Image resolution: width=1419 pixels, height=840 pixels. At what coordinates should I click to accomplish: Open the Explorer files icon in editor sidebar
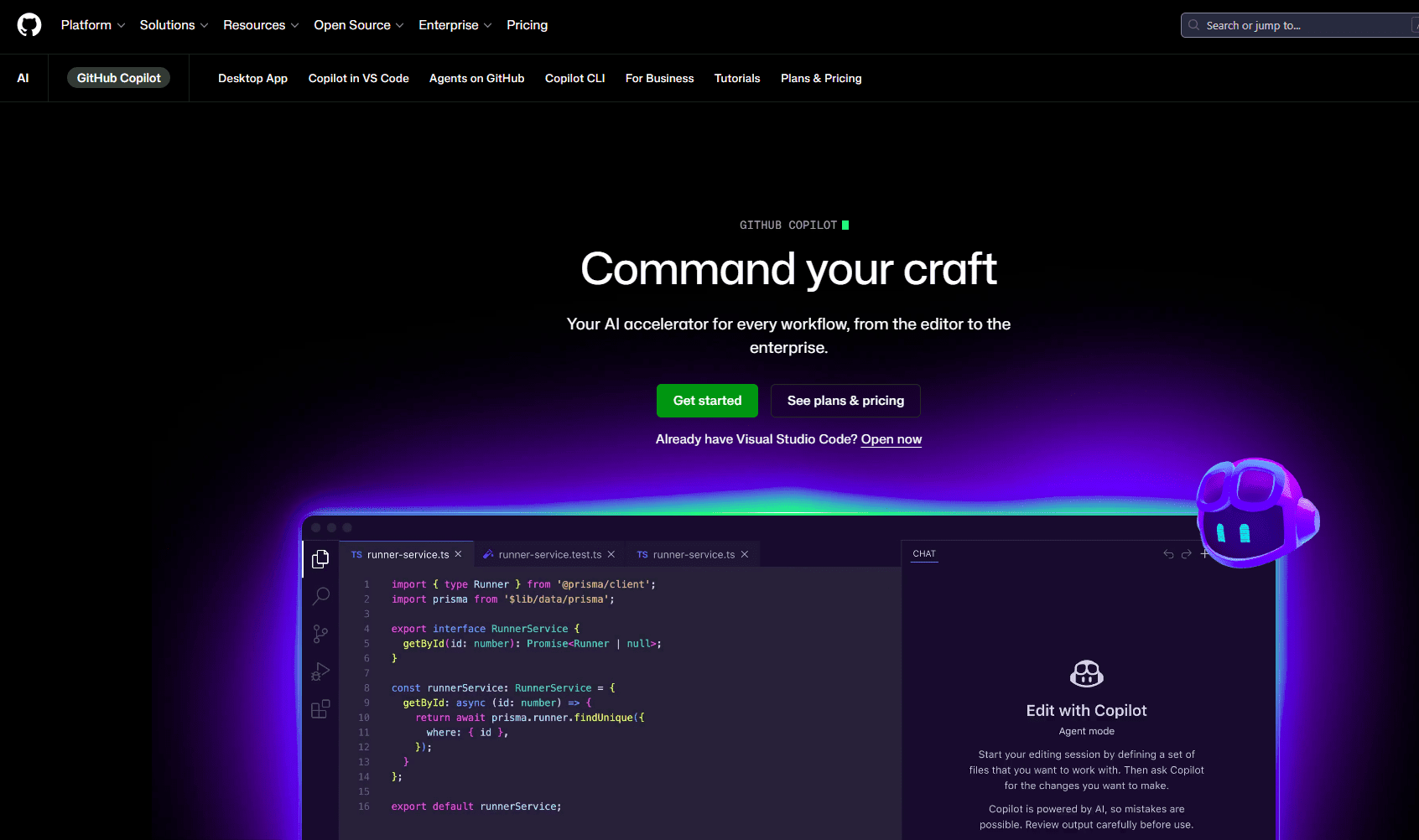click(320, 559)
